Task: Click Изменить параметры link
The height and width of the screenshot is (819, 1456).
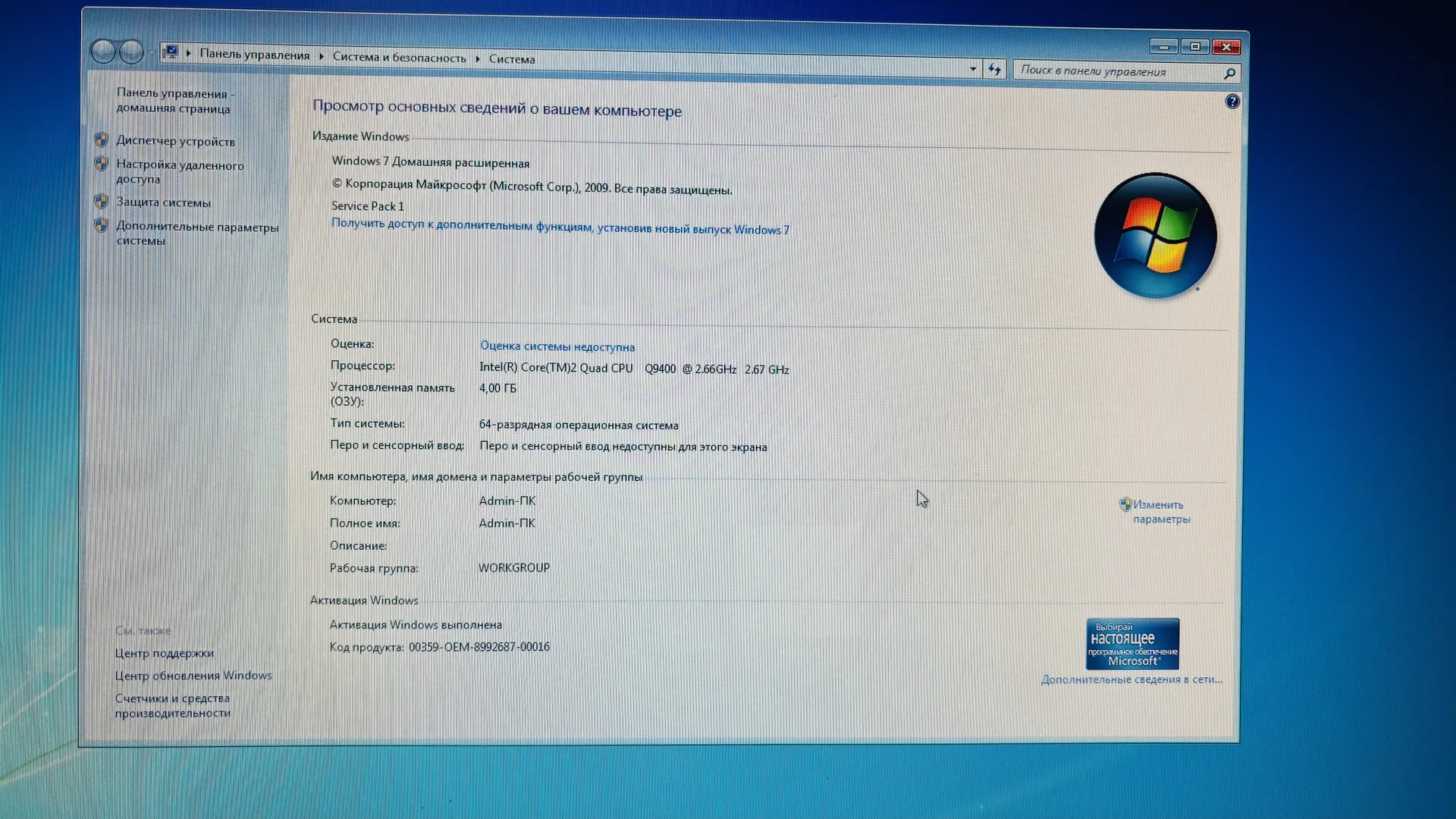Action: [1161, 512]
